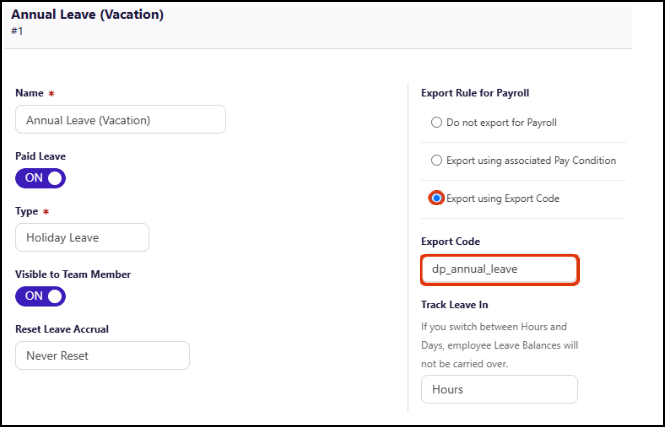The image size is (665, 427).
Task: Click the Paid Leave label text
Action: coord(41,156)
